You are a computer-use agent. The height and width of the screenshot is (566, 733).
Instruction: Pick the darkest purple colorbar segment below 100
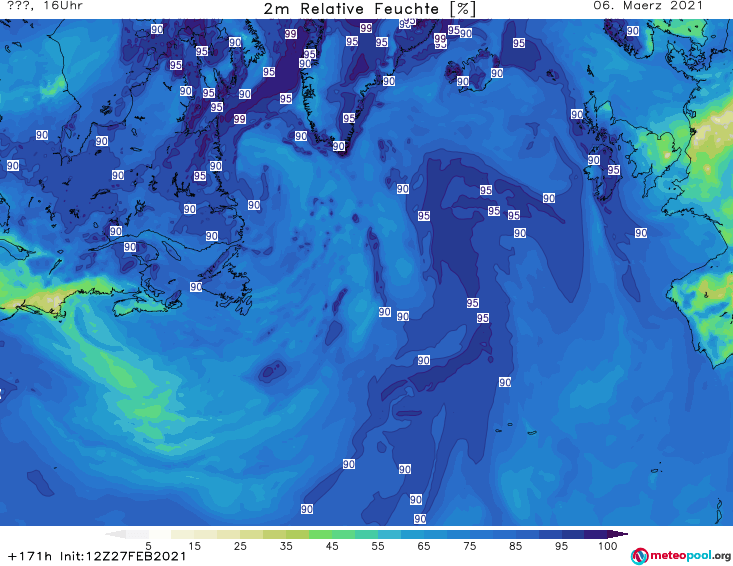[596, 534]
